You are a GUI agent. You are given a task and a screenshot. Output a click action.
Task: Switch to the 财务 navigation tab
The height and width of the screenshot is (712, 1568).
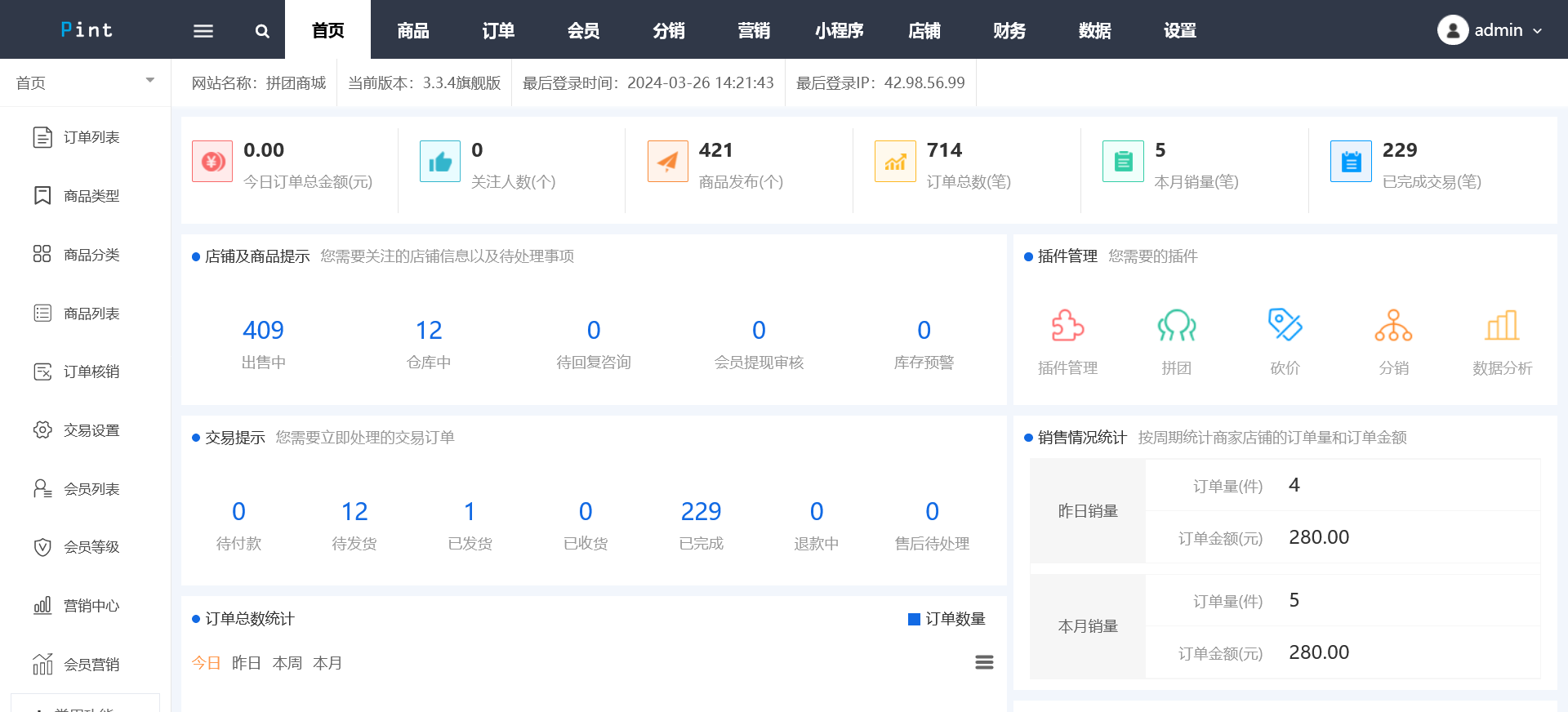(x=1009, y=30)
